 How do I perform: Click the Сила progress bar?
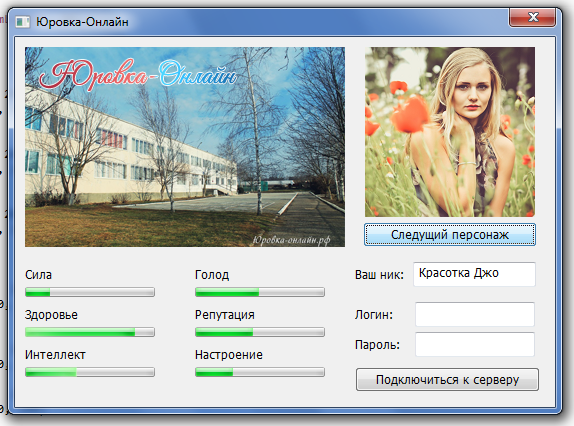[x=90, y=292]
